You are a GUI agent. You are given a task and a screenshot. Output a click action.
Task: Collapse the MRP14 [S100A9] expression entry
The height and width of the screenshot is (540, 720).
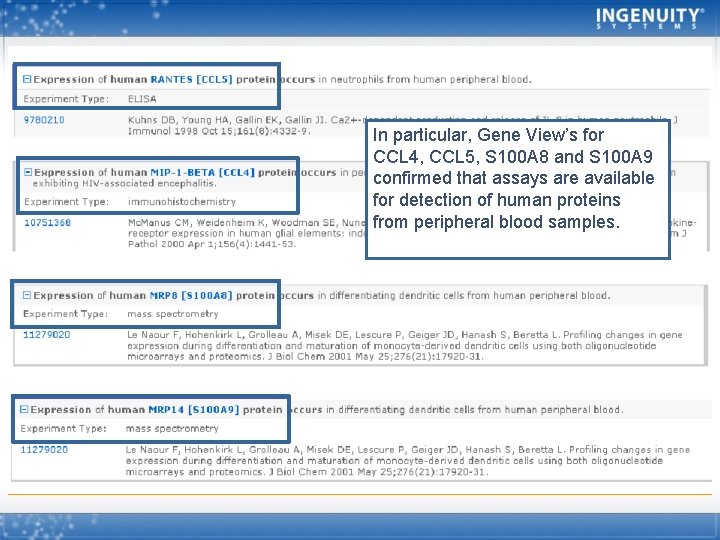[24, 409]
